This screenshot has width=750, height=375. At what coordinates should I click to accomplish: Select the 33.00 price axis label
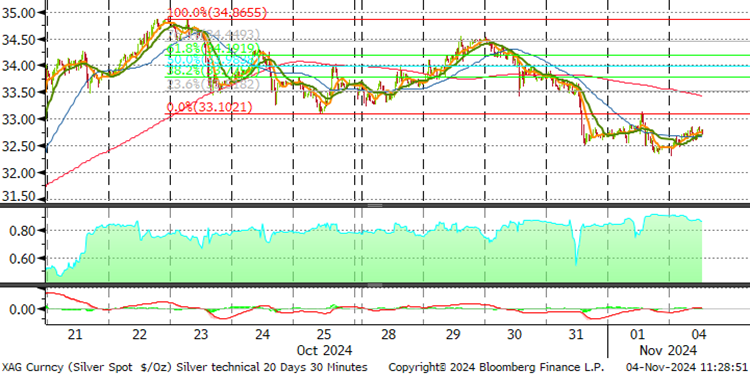pos(19,119)
